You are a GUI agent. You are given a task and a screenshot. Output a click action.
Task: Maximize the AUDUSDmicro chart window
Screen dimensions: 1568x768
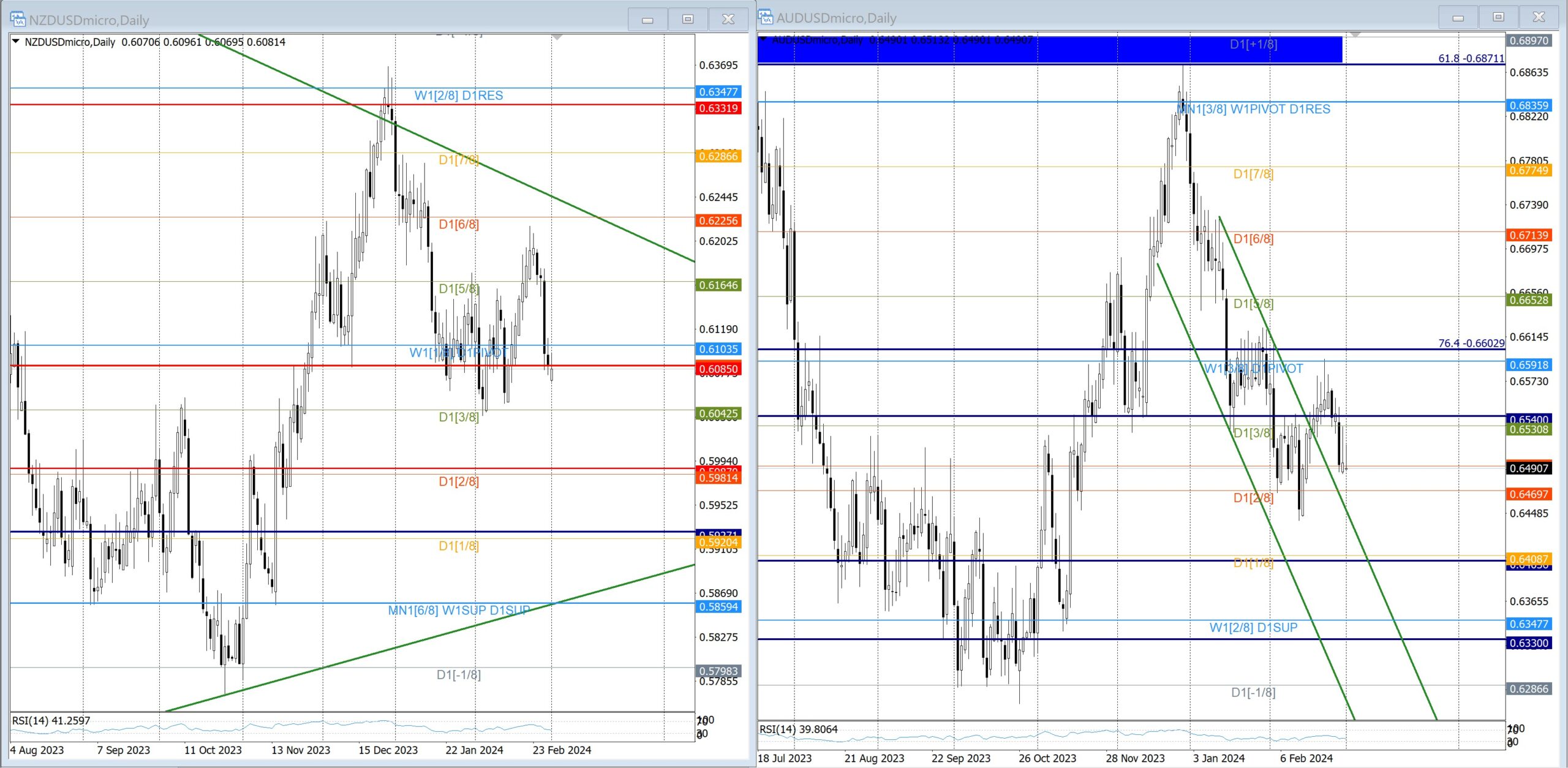1498,18
